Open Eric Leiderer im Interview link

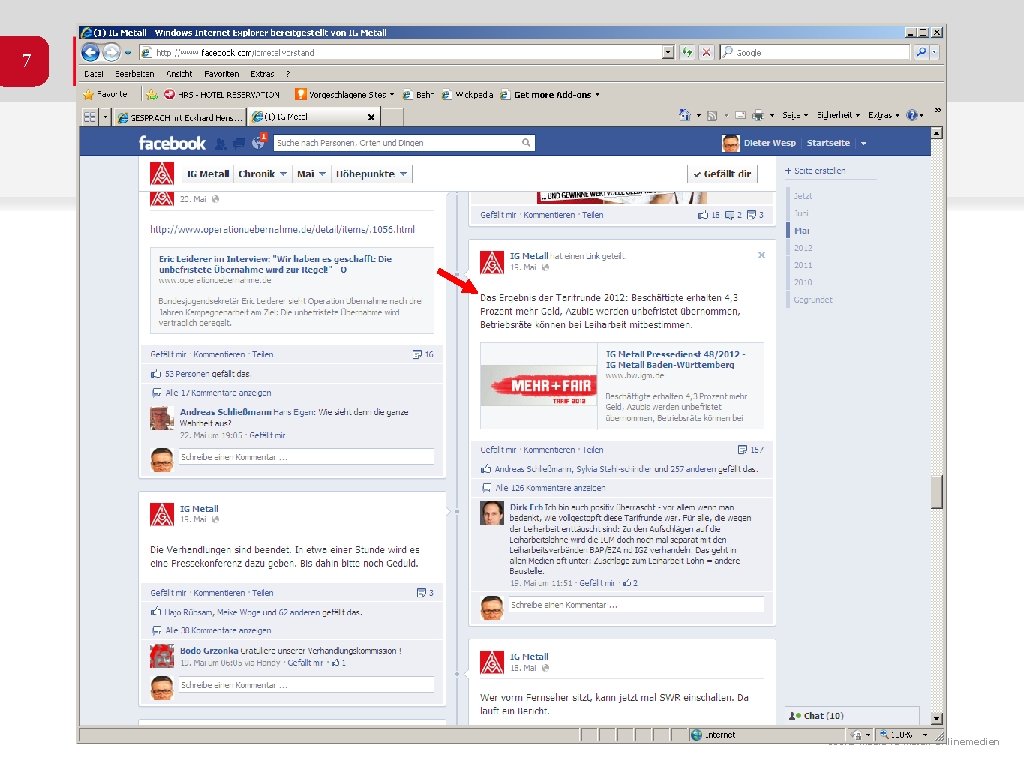point(276,264)
